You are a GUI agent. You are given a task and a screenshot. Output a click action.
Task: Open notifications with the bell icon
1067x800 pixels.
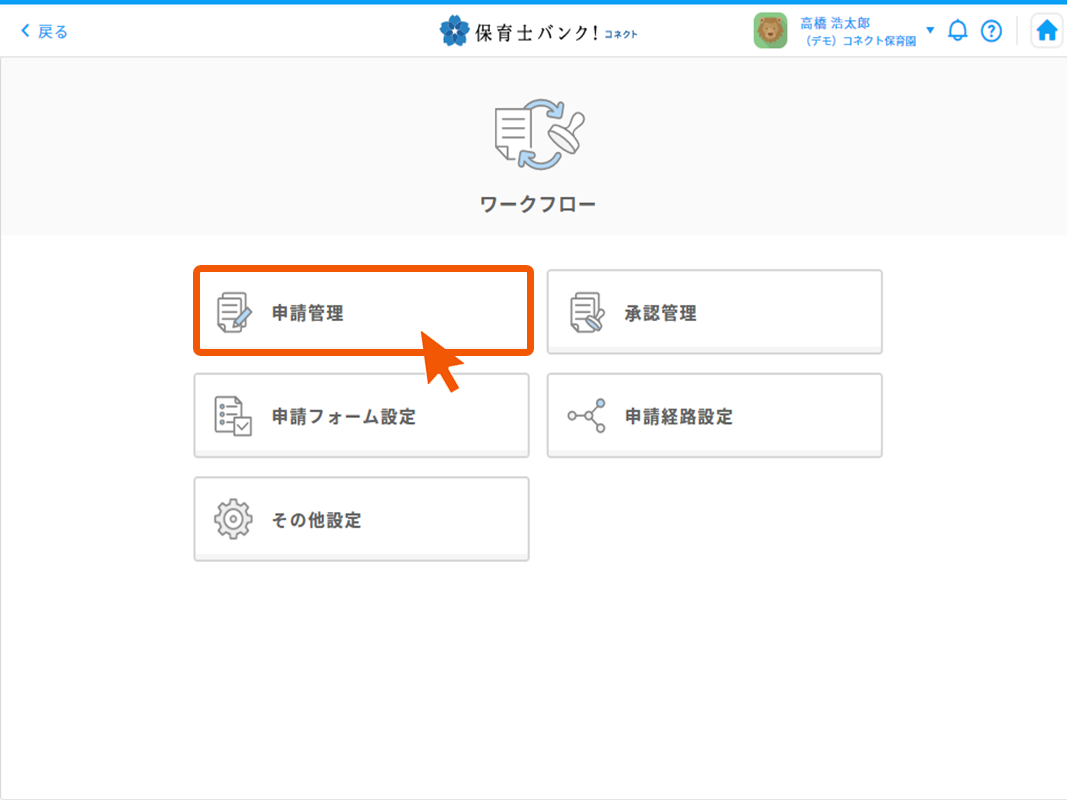tap(958, 31)
